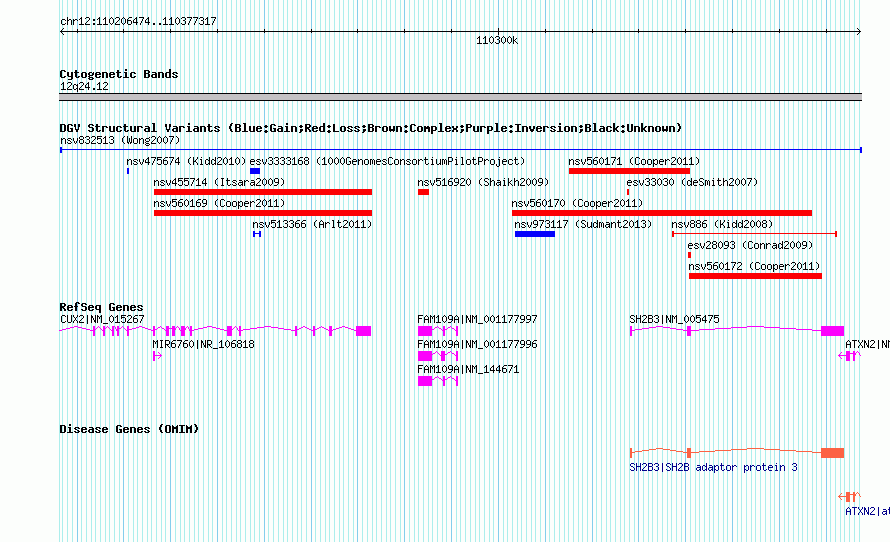Image resolution: width=890 pixels, height=542 pixels.
Task: Click the RefSeq Genes track title
Action: coord(101,306)
